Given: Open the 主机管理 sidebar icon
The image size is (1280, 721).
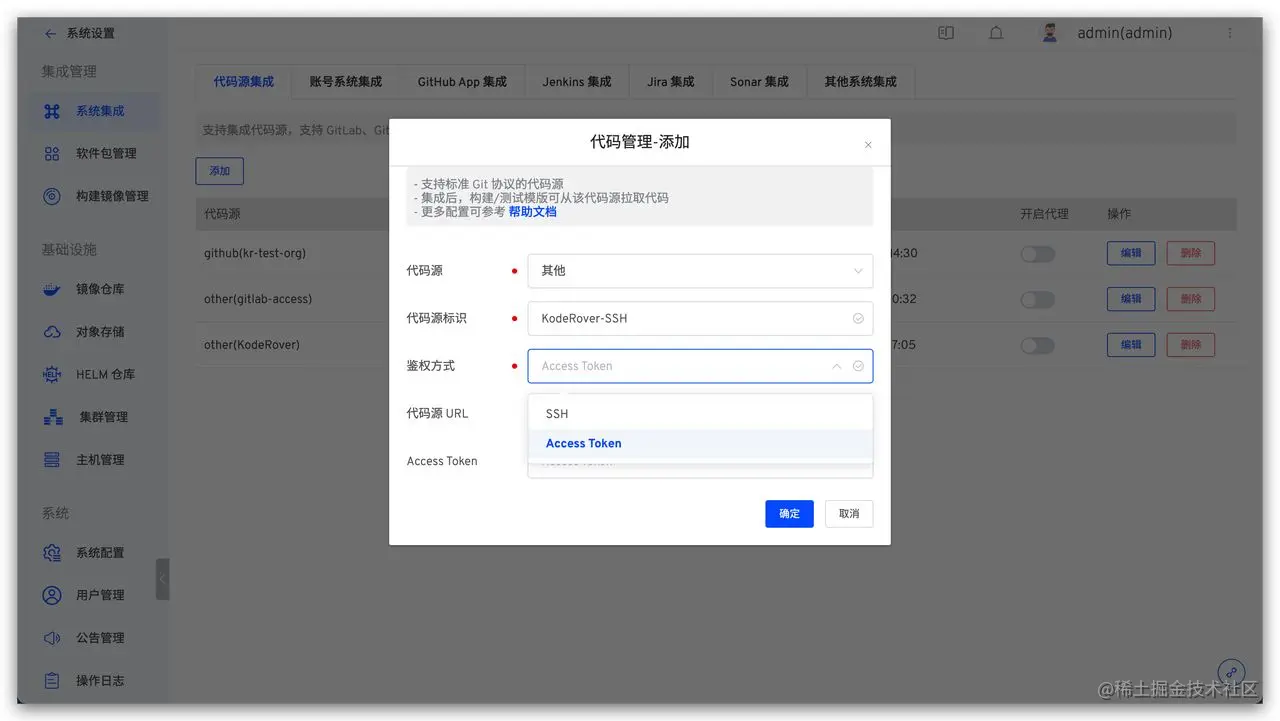Looking at the screenshot, I should point(52,460).
